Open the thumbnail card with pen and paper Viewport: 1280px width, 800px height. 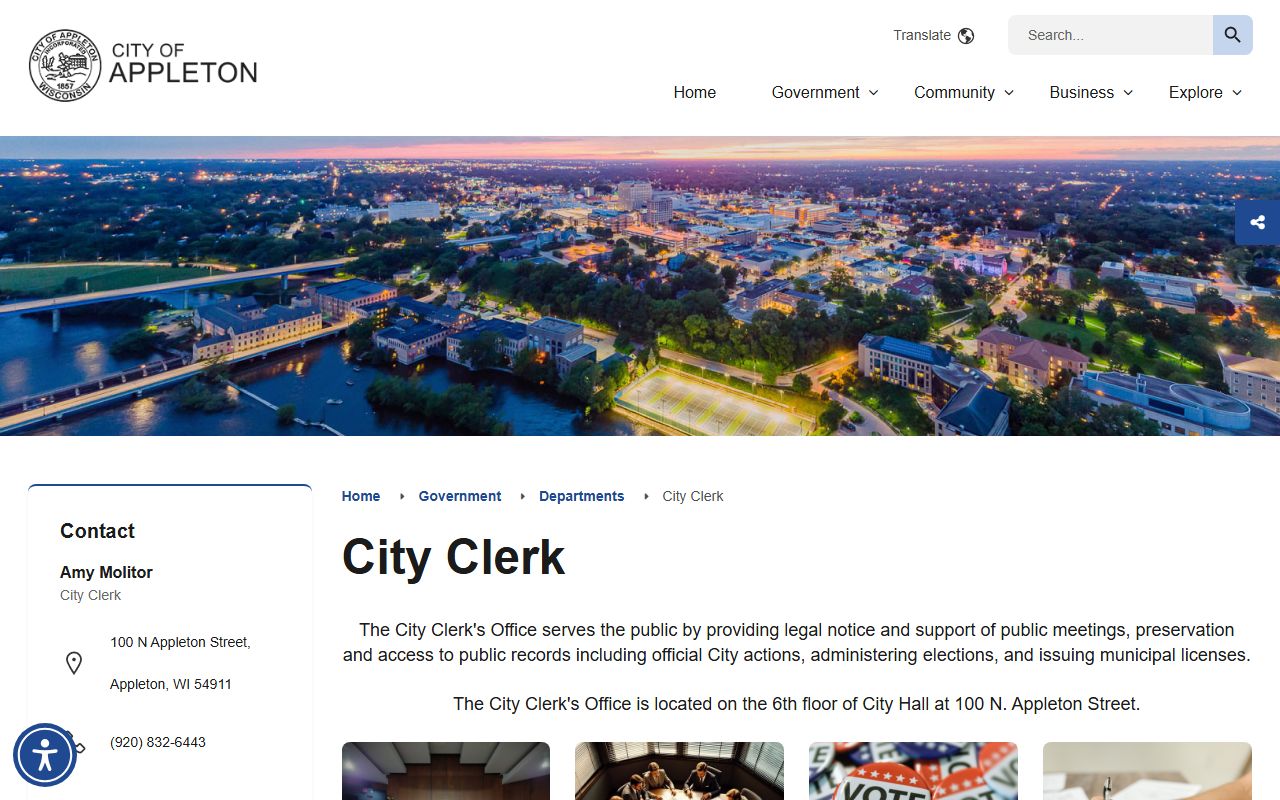[x=1147, y=771]
